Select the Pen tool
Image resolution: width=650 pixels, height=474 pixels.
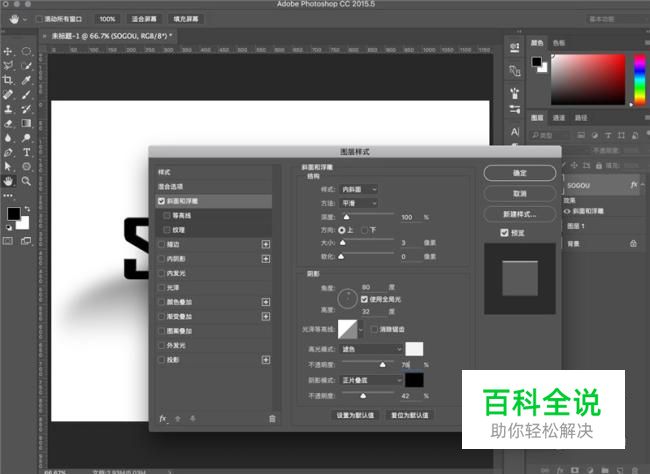coord(8,152)
